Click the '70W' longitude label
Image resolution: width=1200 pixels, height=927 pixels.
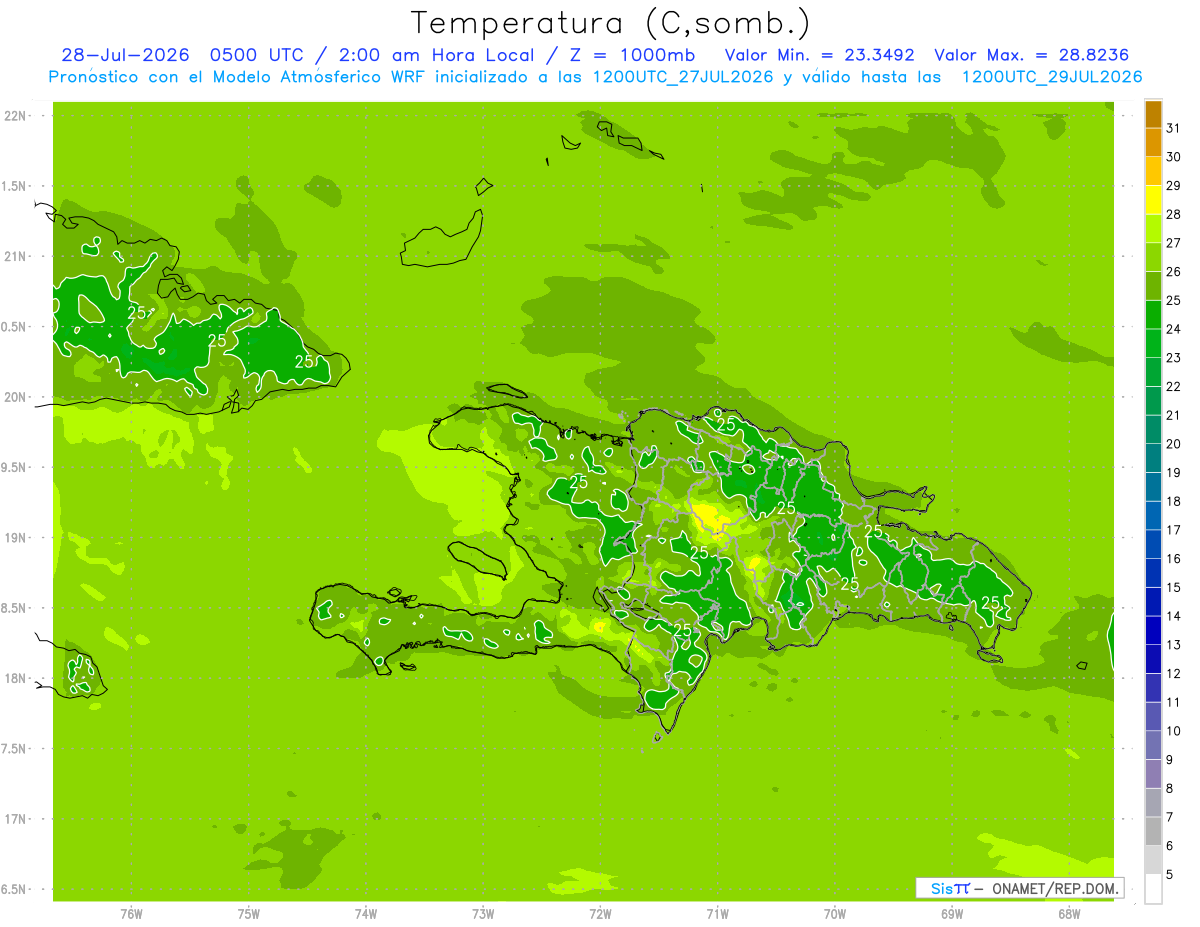point(835,913)
